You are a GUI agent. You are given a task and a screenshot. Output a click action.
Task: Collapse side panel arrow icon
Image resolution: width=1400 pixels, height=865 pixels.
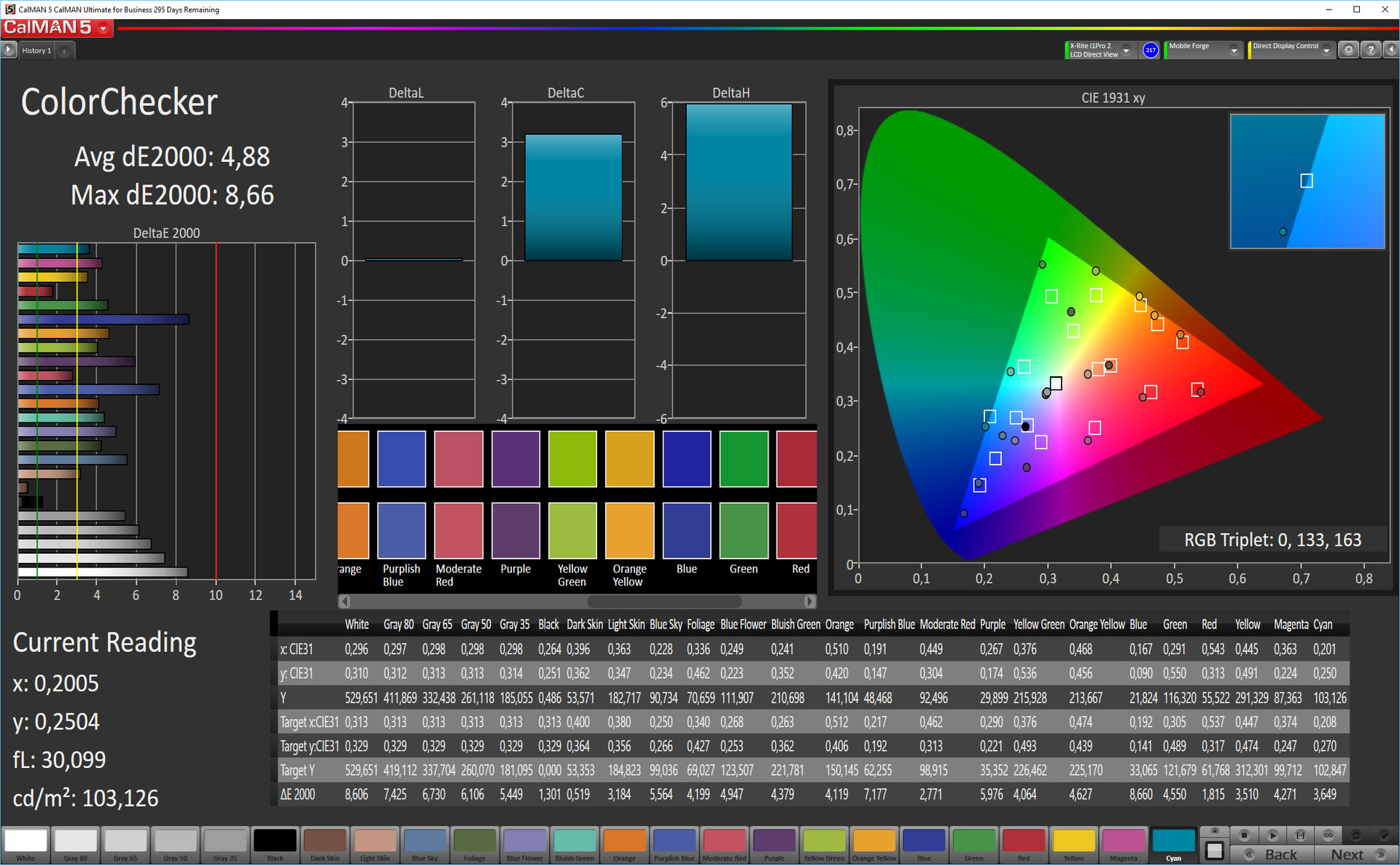point(1391,50)
